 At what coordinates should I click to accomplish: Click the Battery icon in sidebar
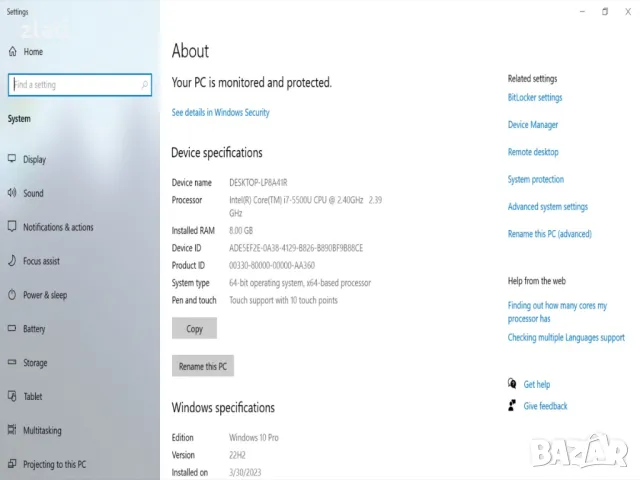[x=12, y=328]
